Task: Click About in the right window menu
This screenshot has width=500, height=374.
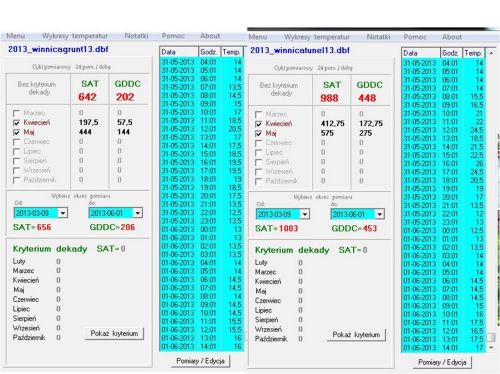Action: (452, 37)
